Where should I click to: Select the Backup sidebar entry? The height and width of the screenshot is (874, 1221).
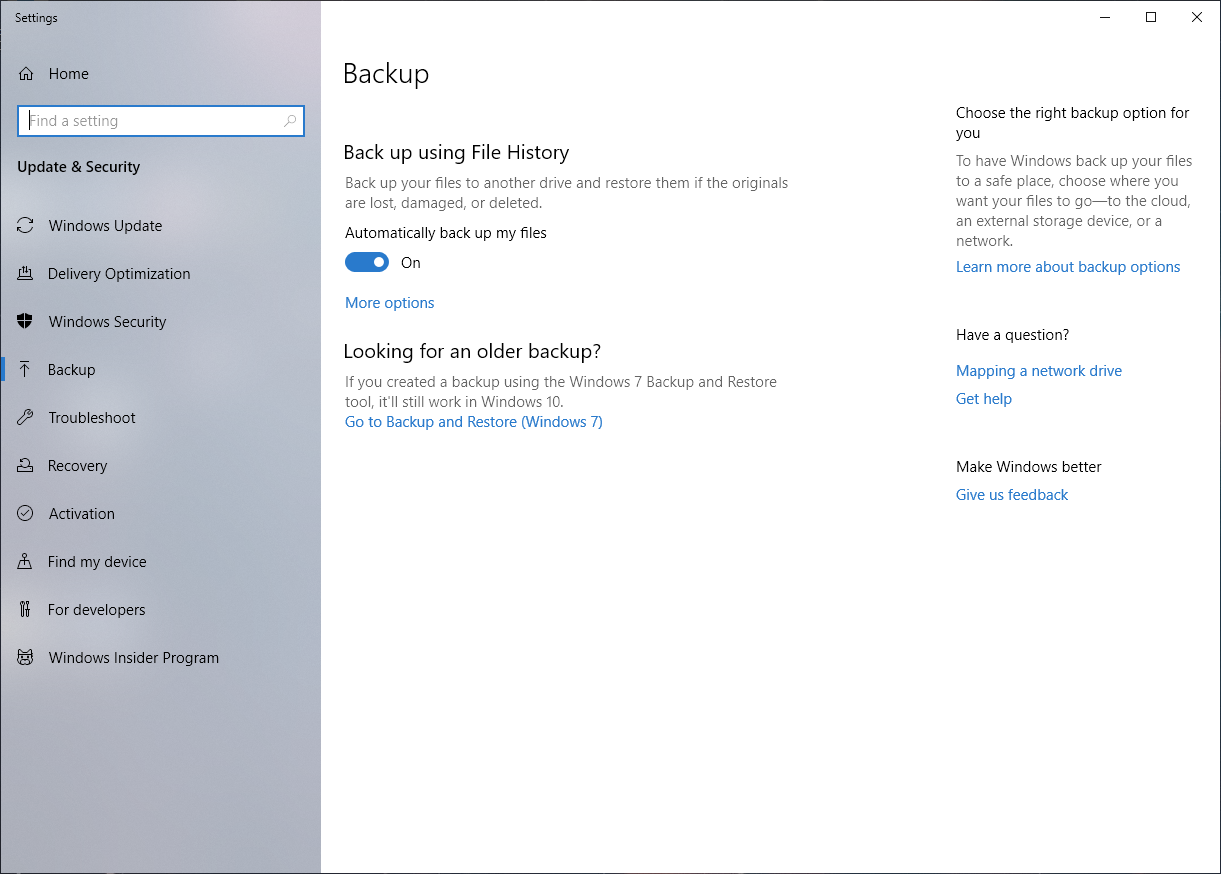pyautogui.click(x=160, y=370)
